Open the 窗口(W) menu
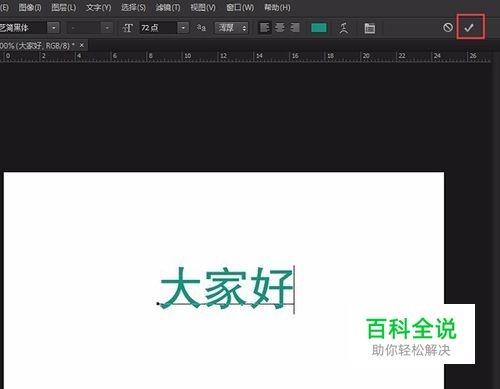This screenshot has height=389, width=500. point(240,7)
